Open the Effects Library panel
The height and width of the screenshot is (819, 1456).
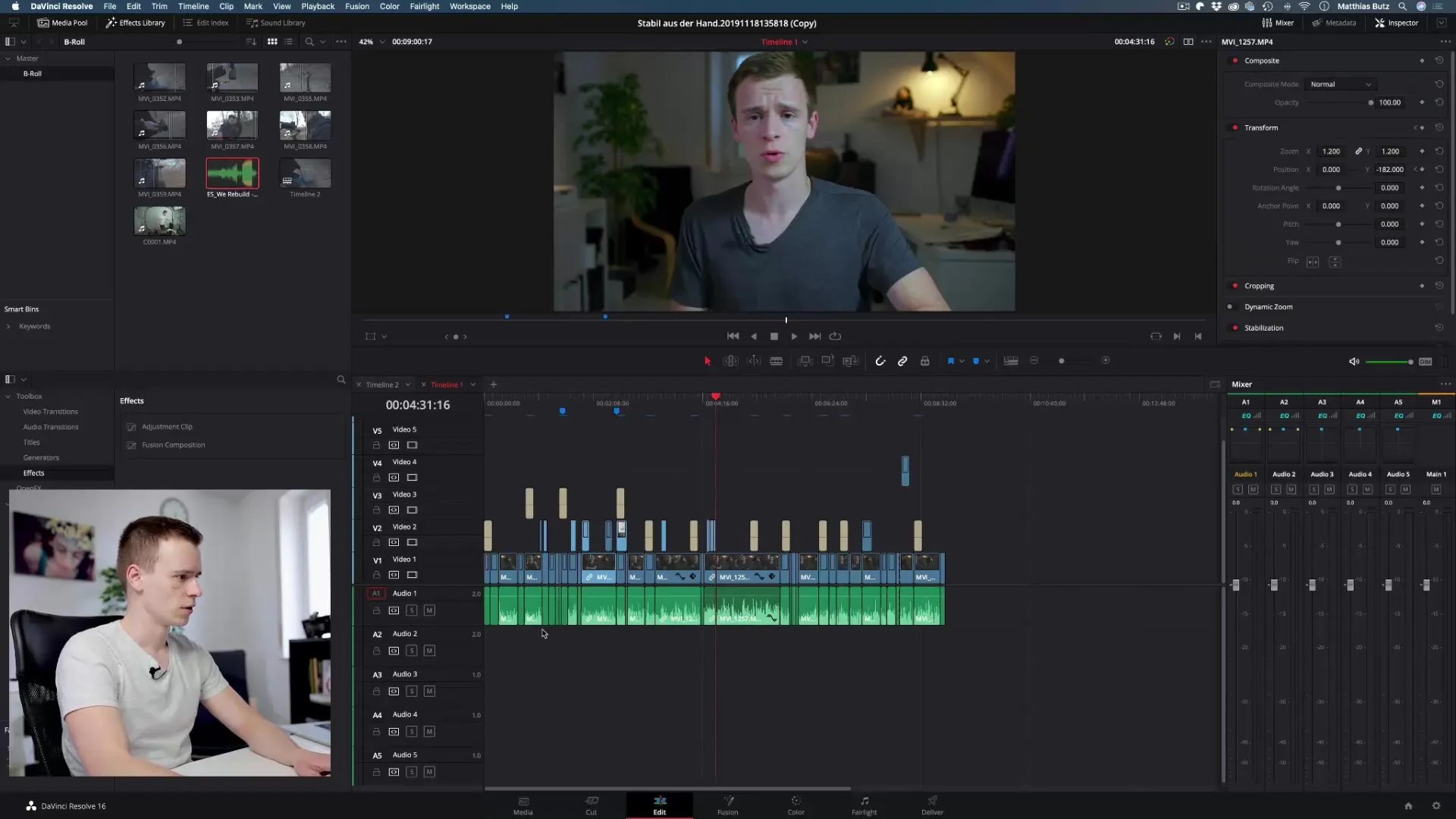pos(135,23)
